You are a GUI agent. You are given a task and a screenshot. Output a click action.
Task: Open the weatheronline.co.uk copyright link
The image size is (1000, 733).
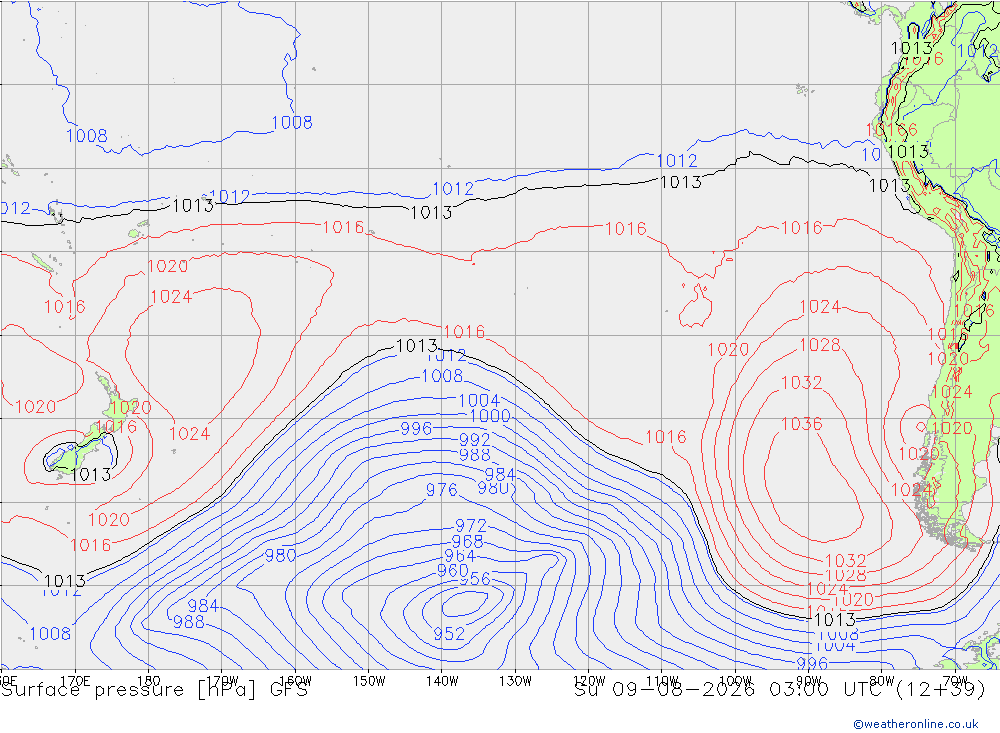click(x=916, y=724)
